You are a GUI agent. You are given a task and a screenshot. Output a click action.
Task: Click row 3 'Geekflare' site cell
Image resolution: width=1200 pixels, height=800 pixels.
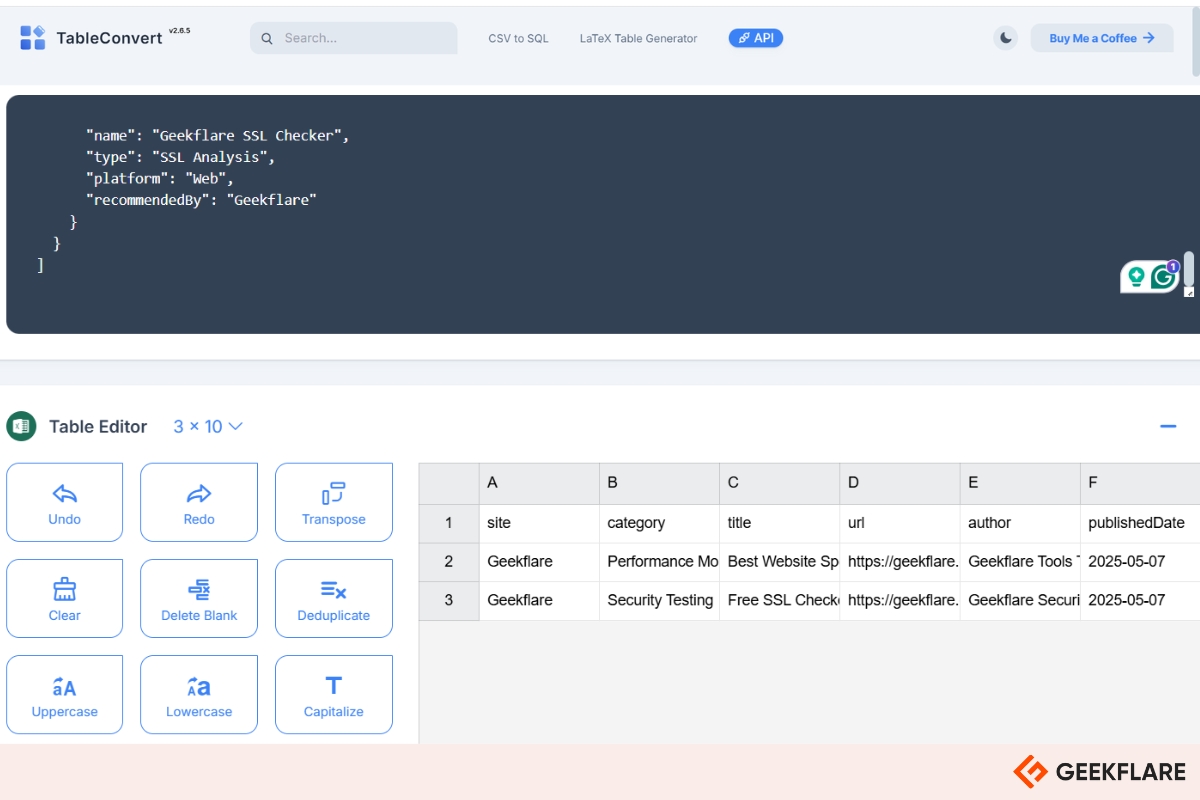point(539,601)
